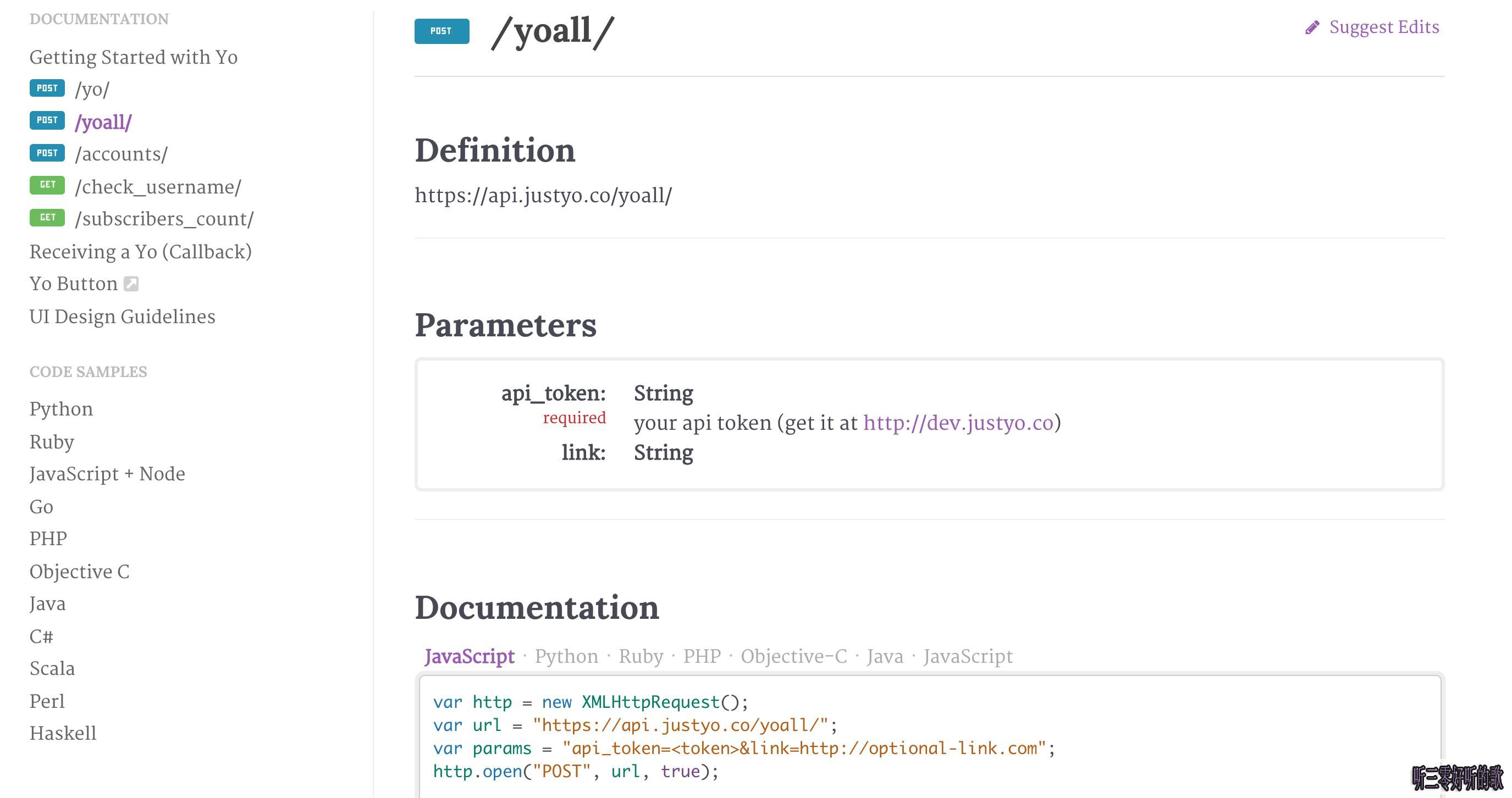
Task: Click the POST badge beside /accounts/
Action: (47, 153)
